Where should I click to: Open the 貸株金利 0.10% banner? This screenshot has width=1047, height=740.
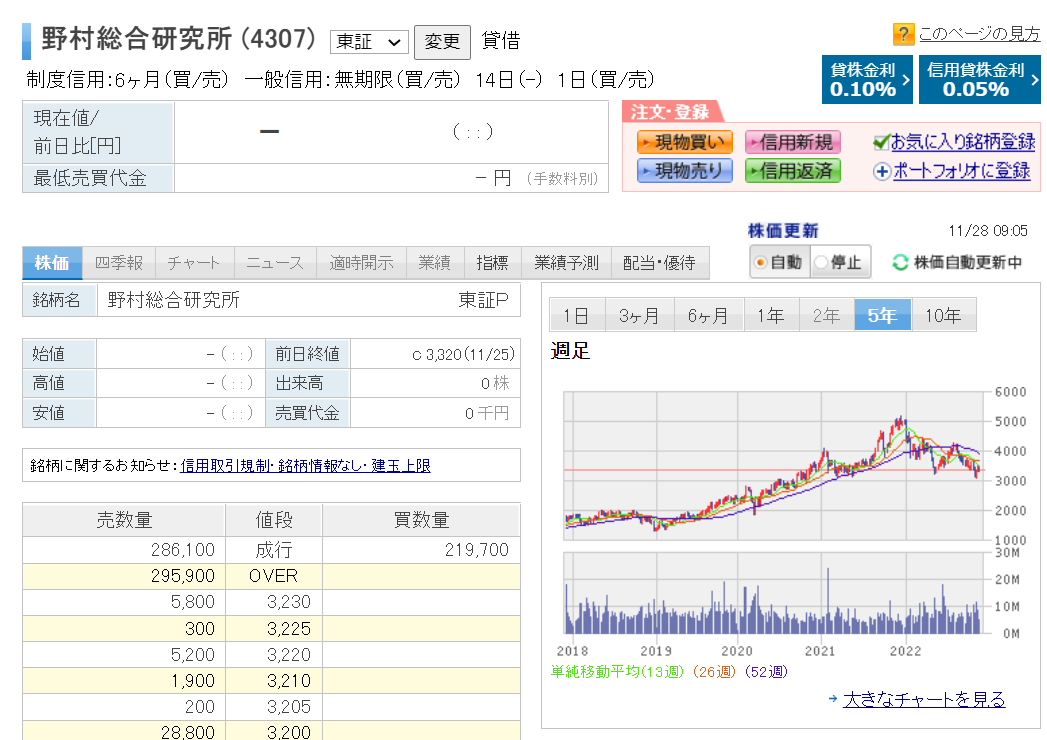click(x=867, y=79)
